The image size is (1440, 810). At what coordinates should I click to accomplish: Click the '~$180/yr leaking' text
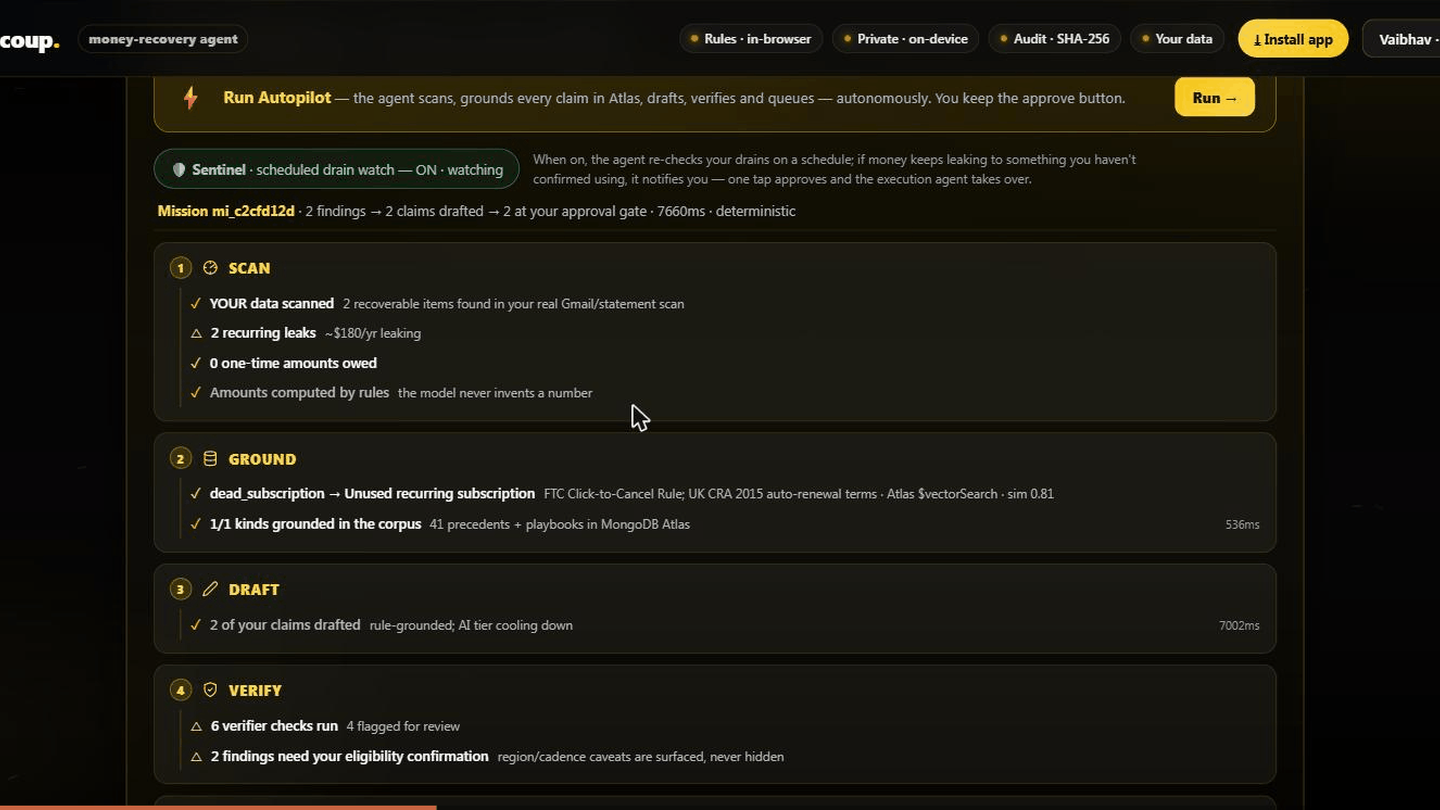[373, 333]
